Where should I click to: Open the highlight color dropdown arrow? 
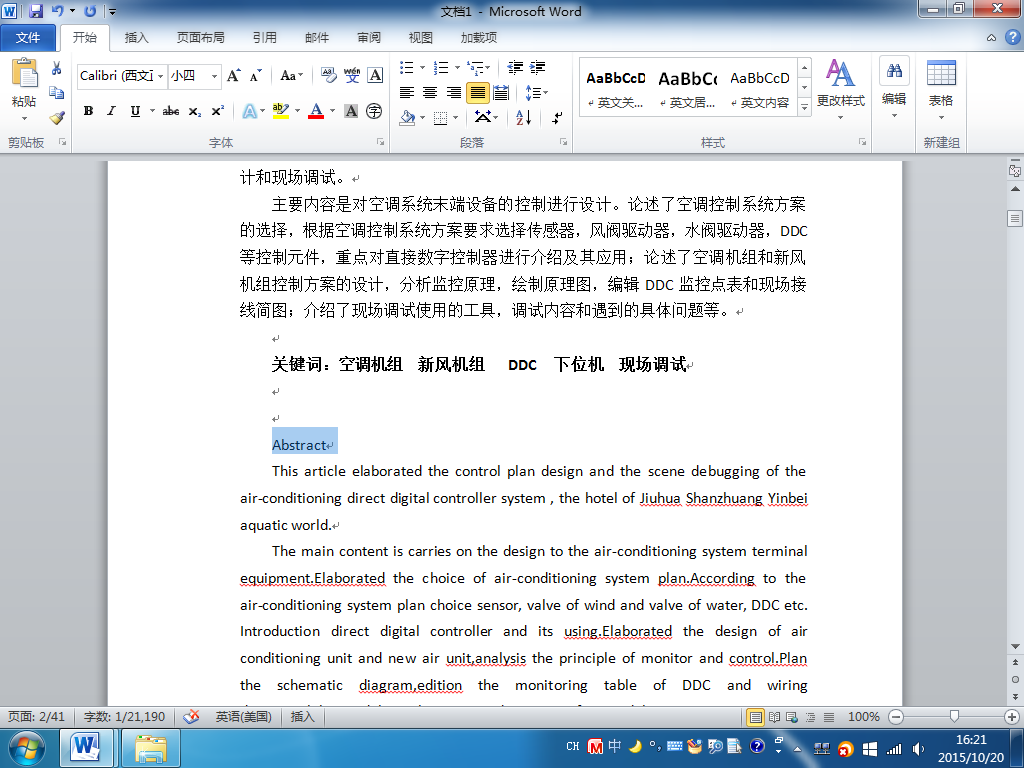[x=297, y=111]
